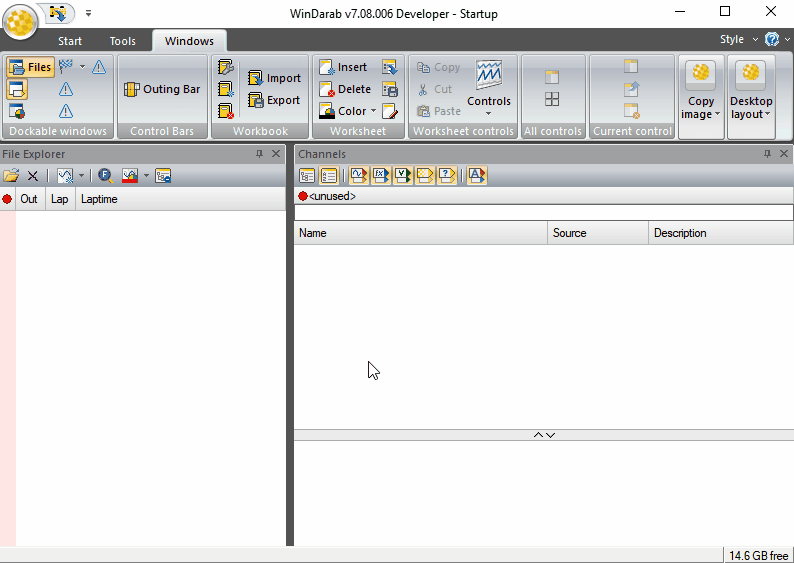Click the remove current control icon
The image size is (794, 563).
631,111
